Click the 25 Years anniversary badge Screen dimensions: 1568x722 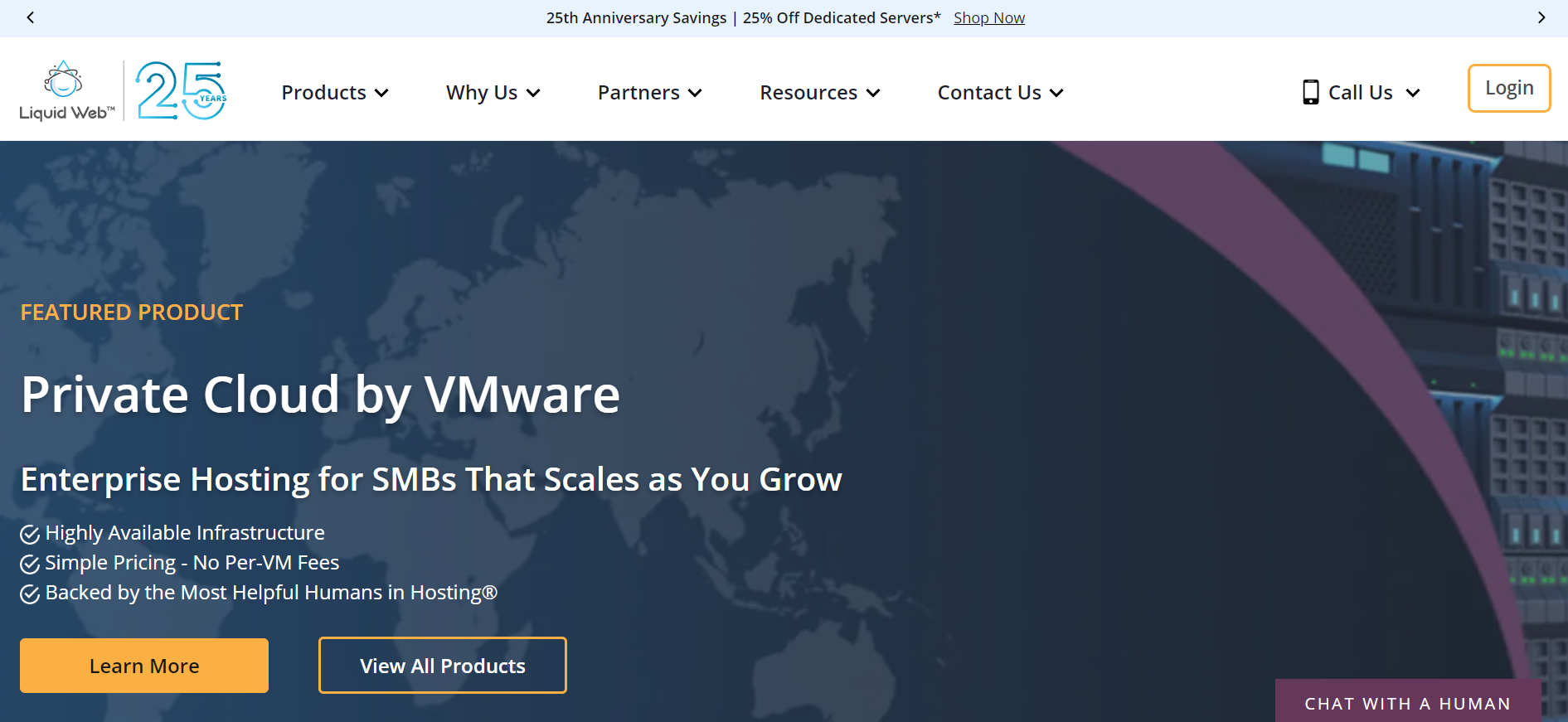point(181,91)
